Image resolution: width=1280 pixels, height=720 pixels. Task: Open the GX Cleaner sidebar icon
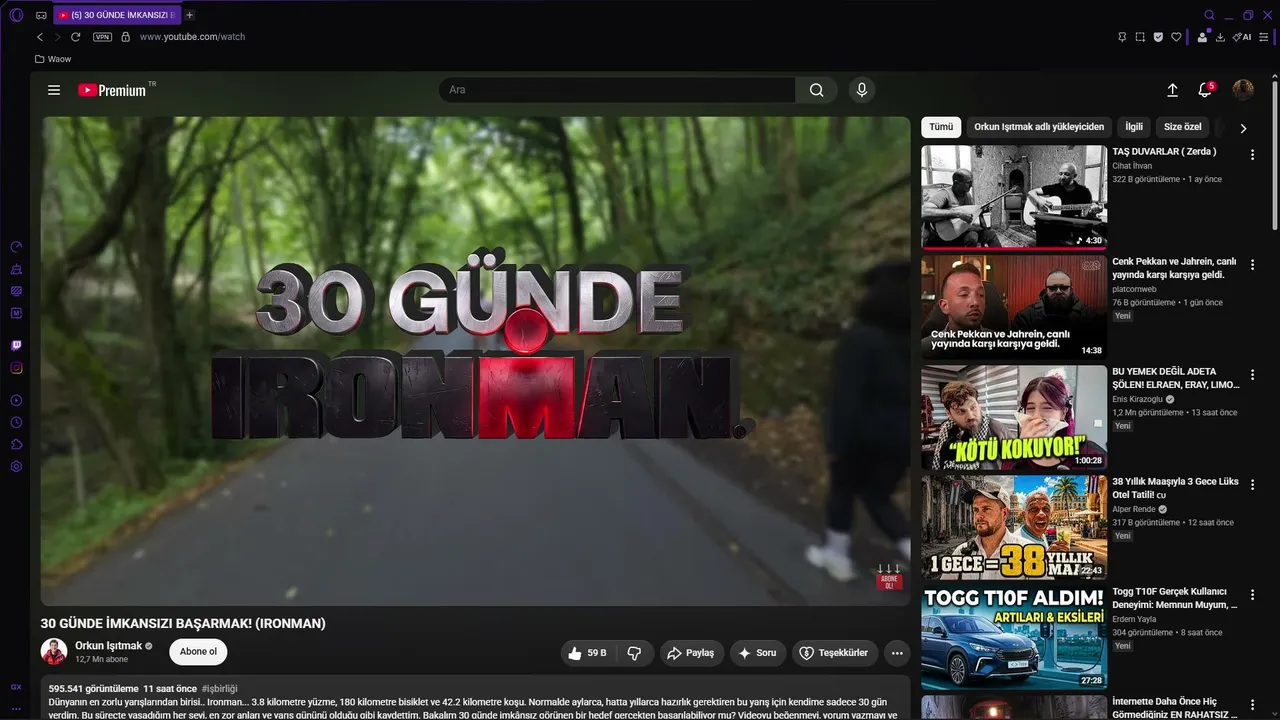[x=16, y=269]
